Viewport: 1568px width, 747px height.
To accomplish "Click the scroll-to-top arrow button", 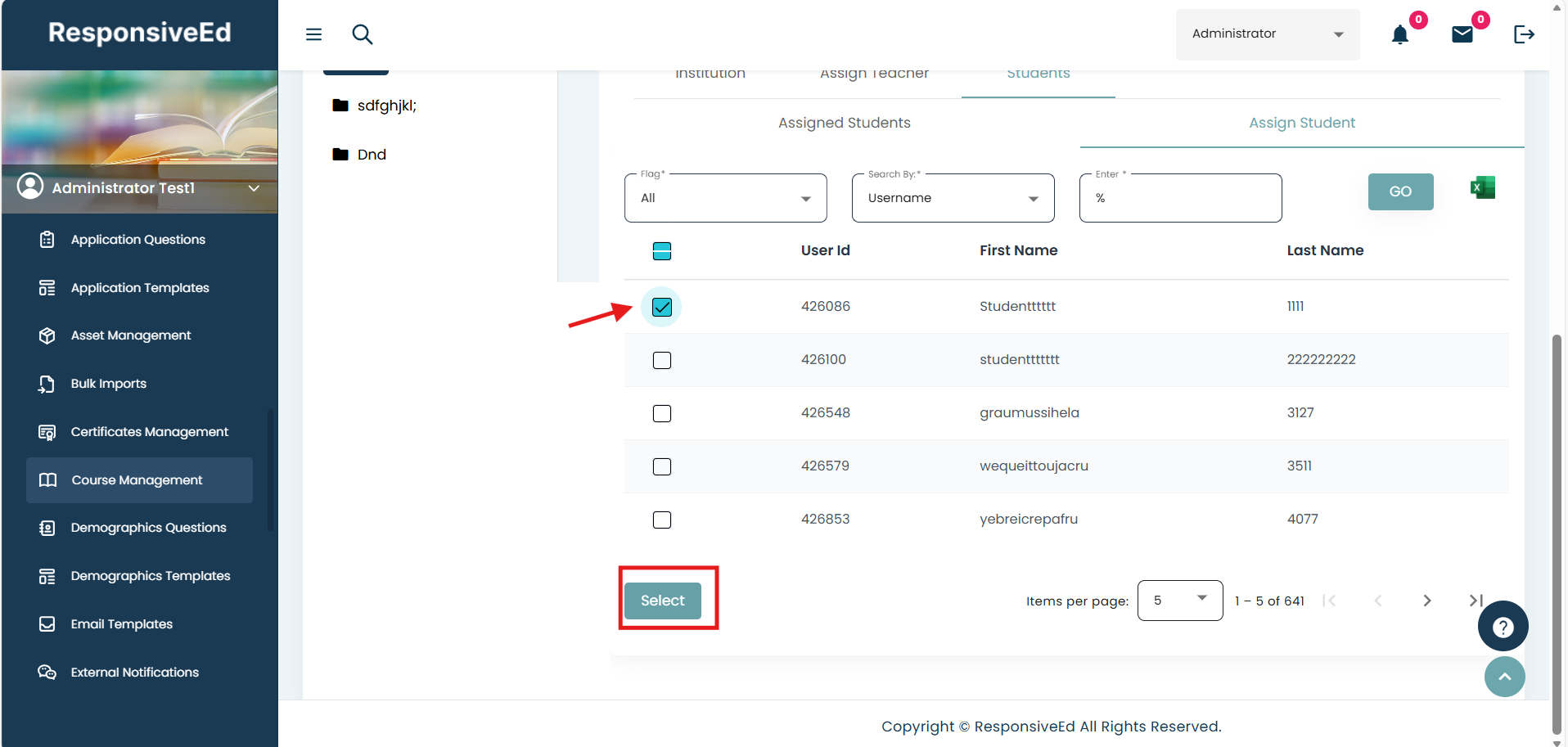I will pyautogui.click(x=1504, y=677).
